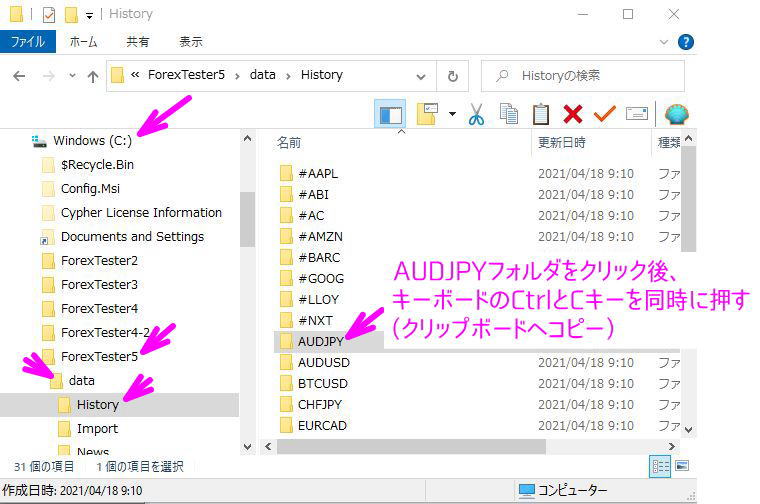Select the AUDUSD folder
This screenshot has width=760, height=504.
324,362
